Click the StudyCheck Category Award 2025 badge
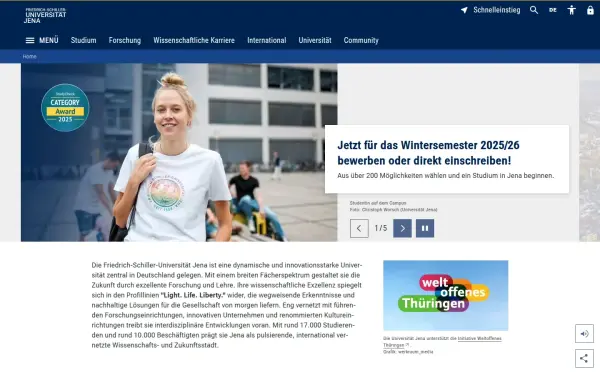 (65, 108)
